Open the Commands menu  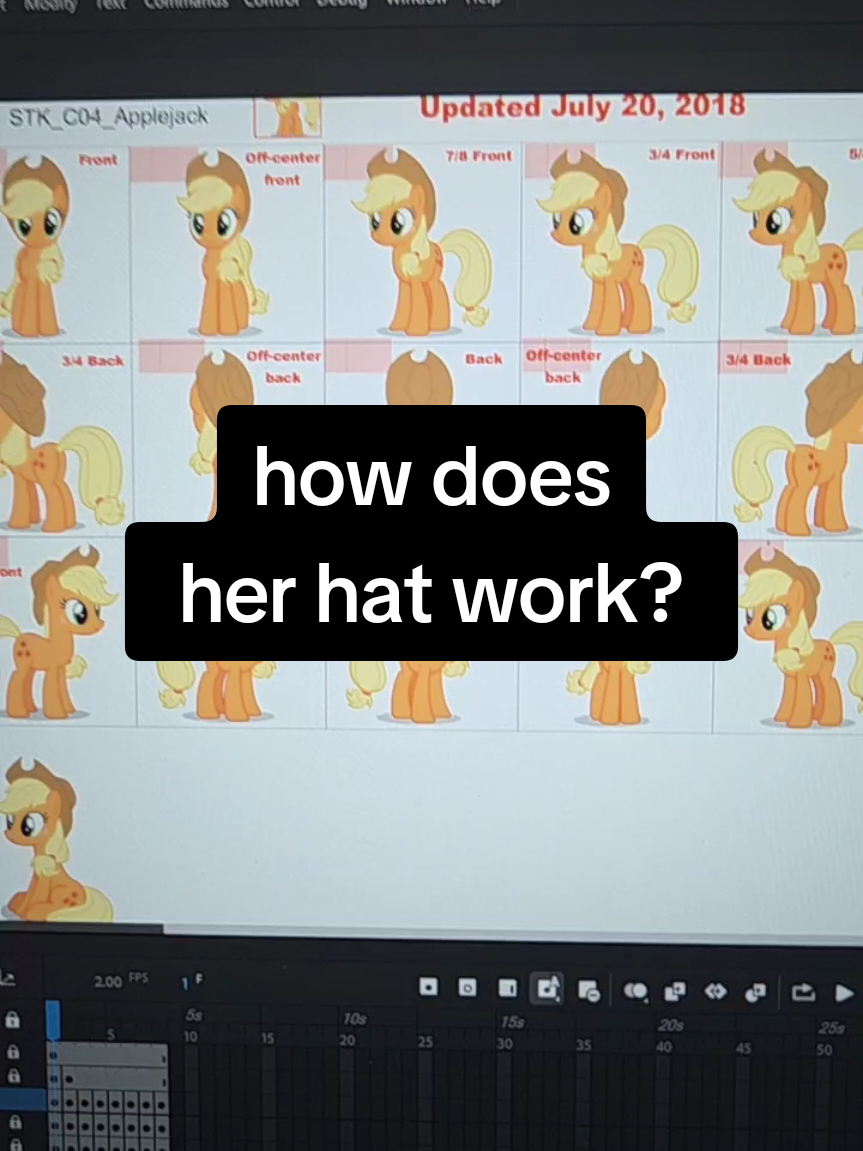pos(186,3)
